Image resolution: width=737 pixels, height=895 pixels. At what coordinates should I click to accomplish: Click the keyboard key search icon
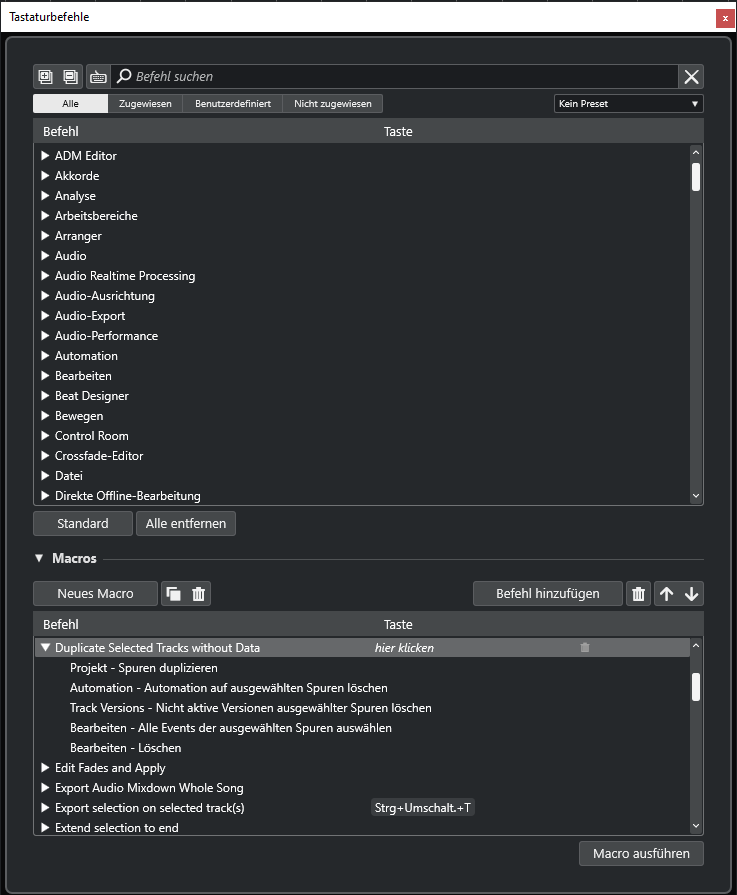tap(98, 76)
